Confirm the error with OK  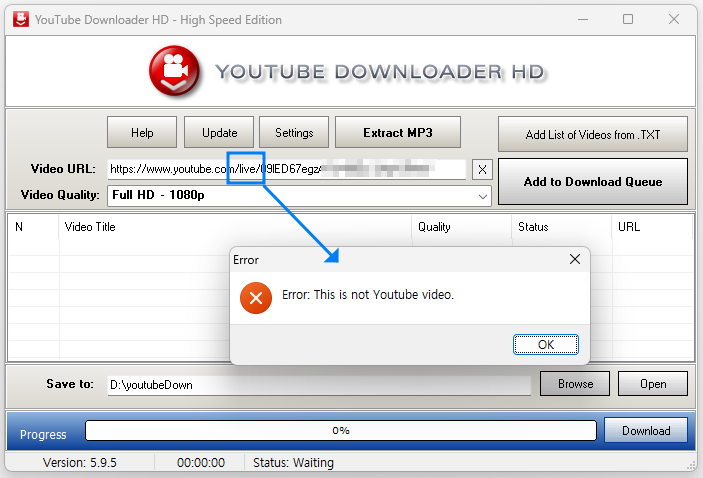[546, 344]
